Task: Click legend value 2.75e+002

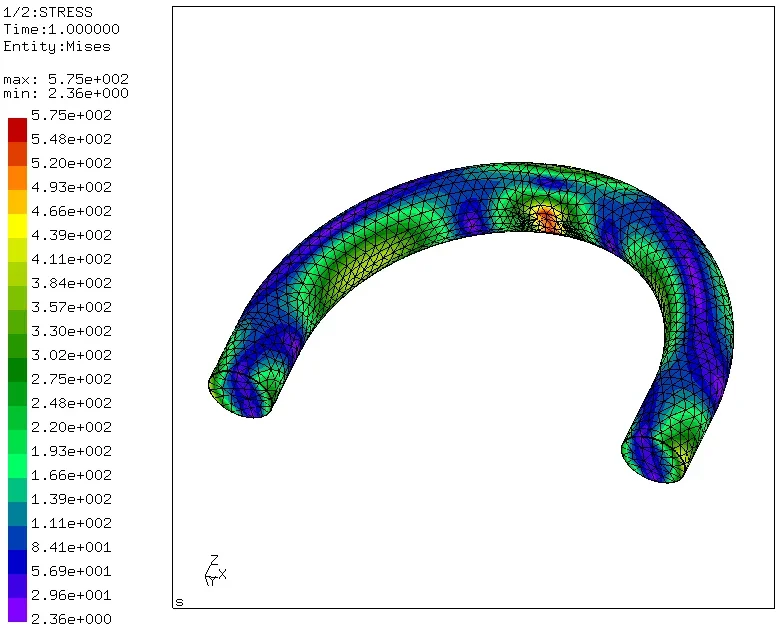Action: [x=72, y=379]
